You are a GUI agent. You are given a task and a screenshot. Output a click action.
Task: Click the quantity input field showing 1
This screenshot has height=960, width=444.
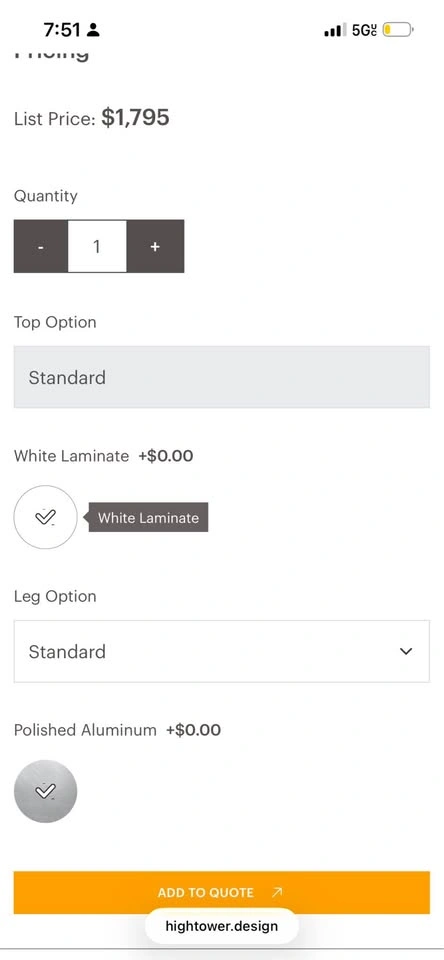coord(97,246)
